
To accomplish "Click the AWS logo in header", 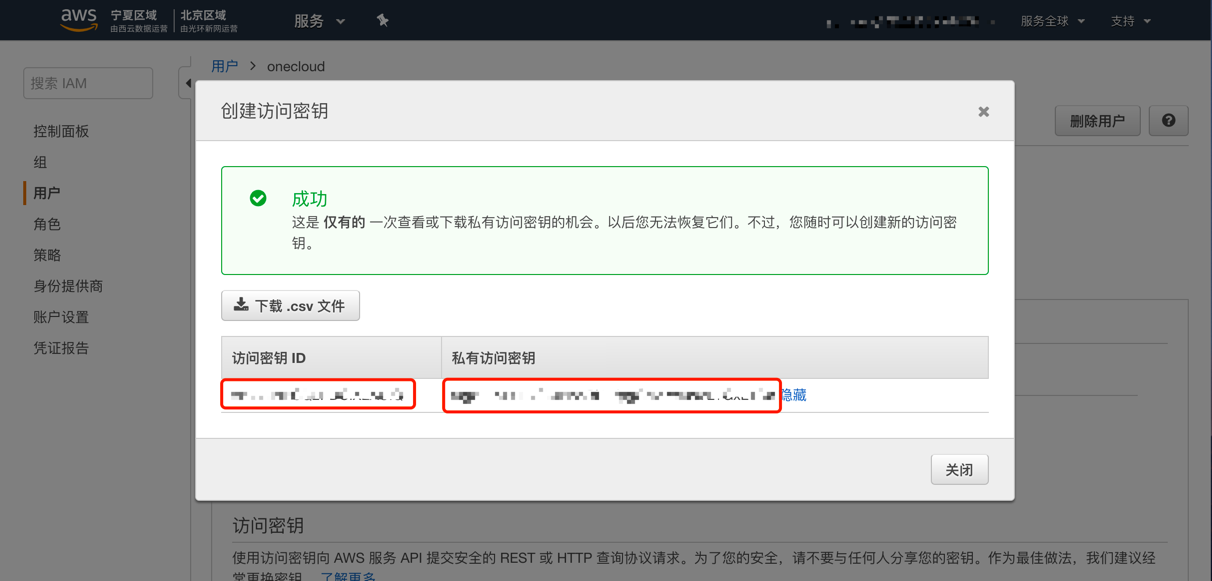I will [79, 20].
